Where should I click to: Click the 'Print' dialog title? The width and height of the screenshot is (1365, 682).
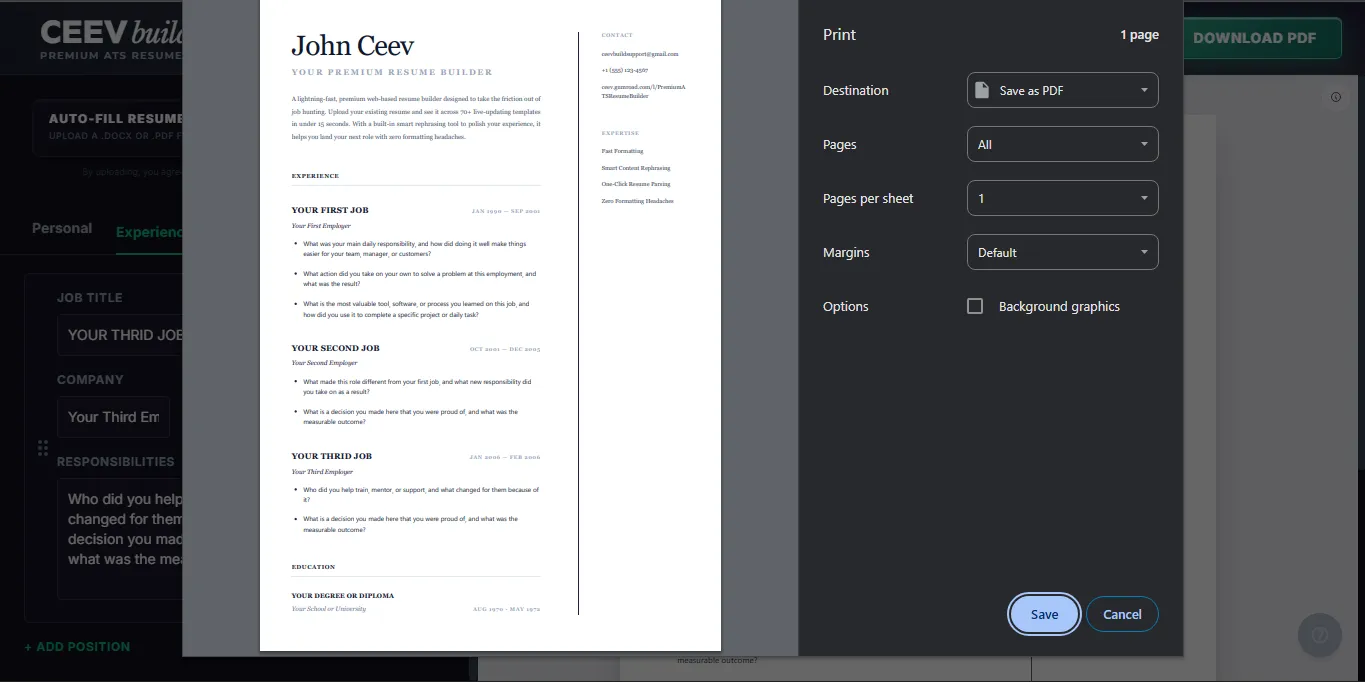(x=839, y=34)
